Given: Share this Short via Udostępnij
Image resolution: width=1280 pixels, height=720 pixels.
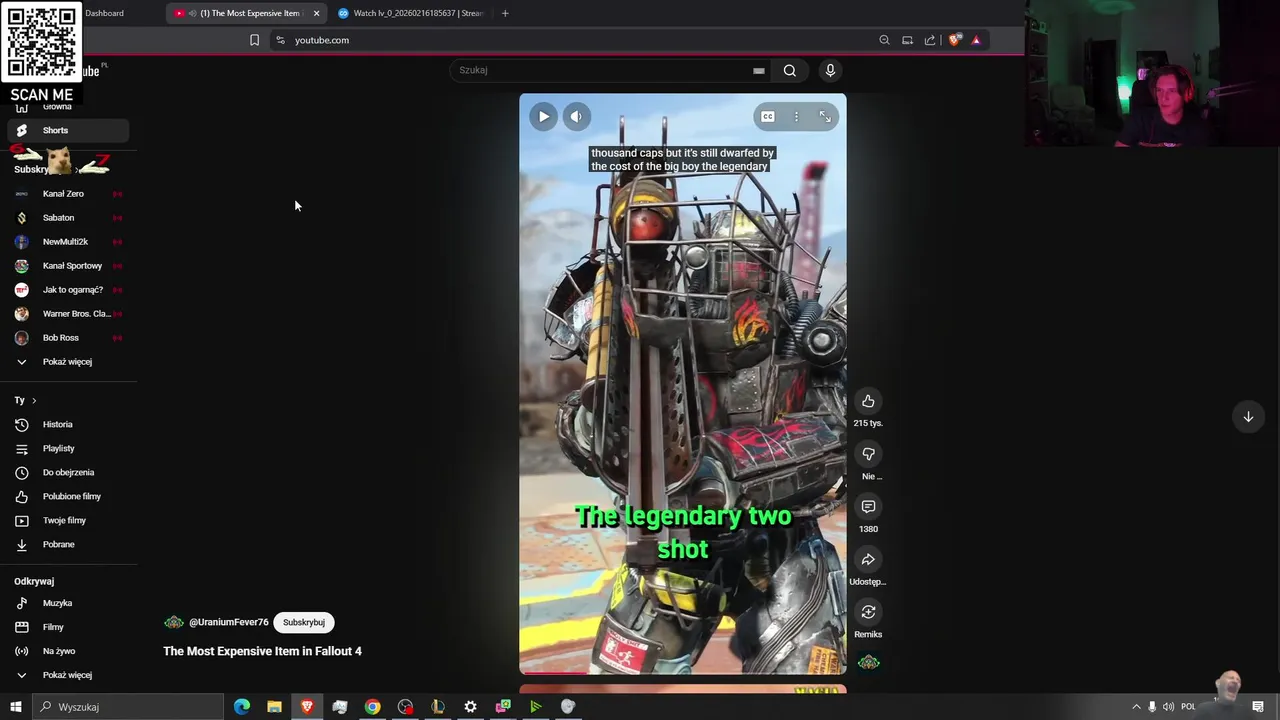Looking at the screenshot, I should coord(868,560).
